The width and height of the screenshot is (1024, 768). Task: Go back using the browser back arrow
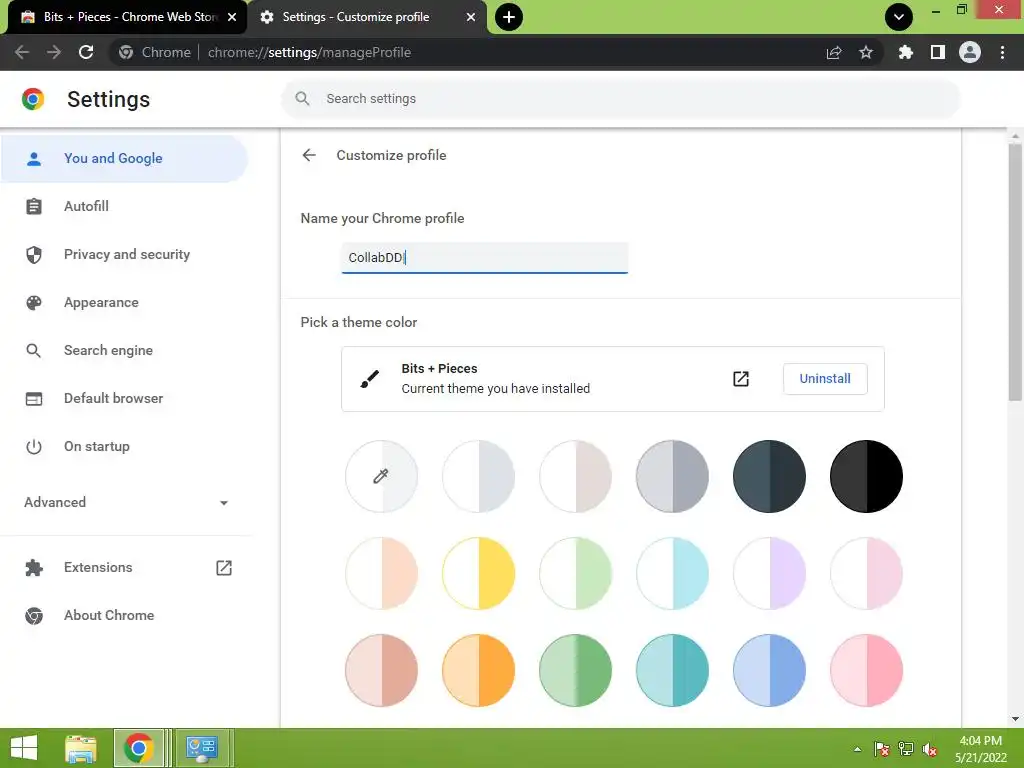22,52
